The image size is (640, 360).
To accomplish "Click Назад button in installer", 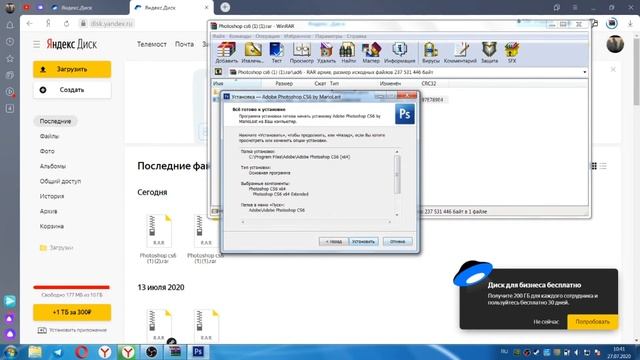I will (x=333, y=242).
